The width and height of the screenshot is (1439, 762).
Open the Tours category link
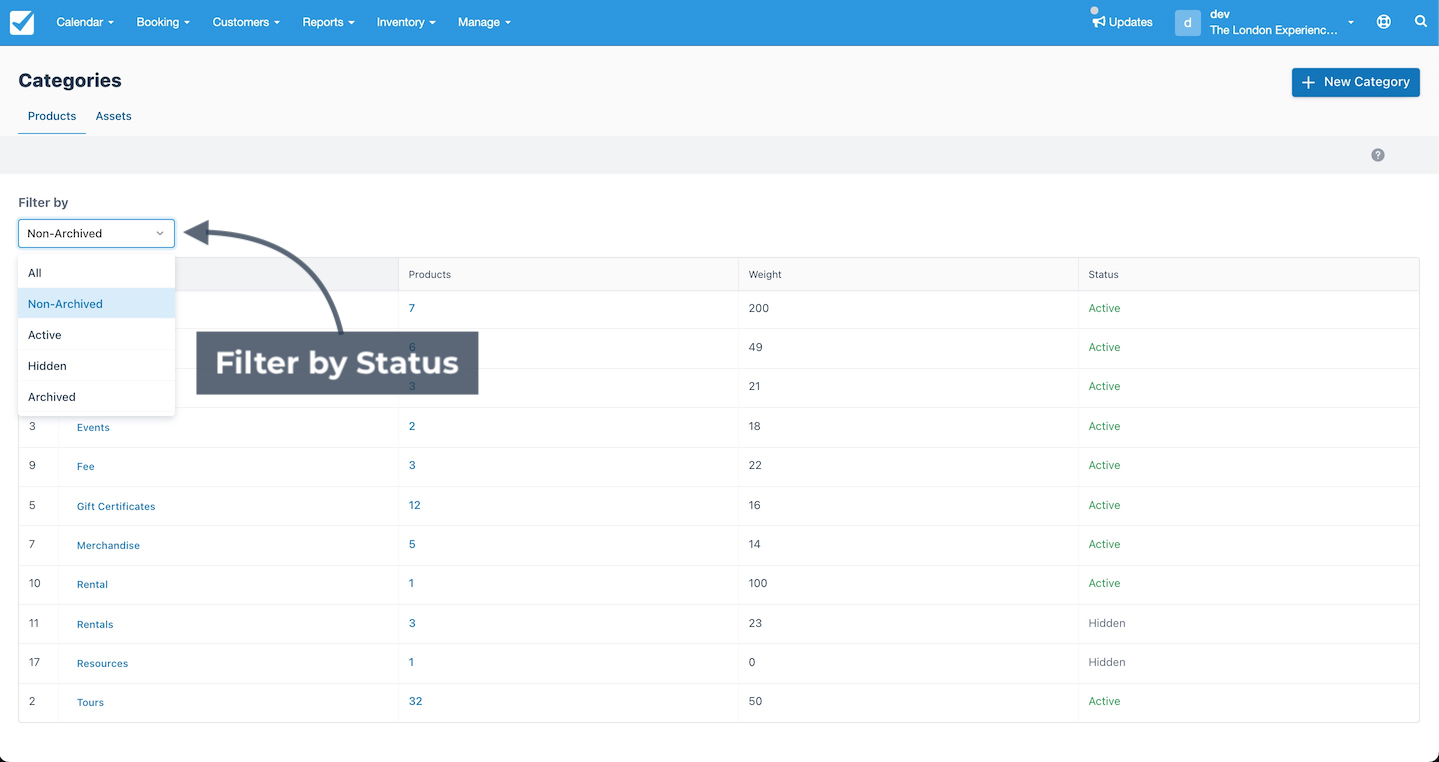pyautogui.click(x=90, y=702)
